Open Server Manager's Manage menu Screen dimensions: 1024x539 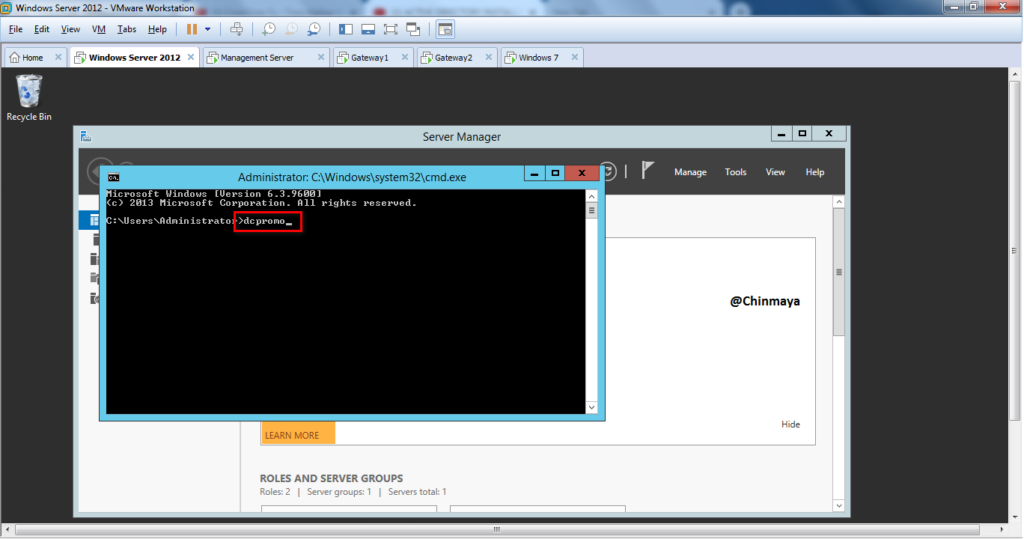690,172
